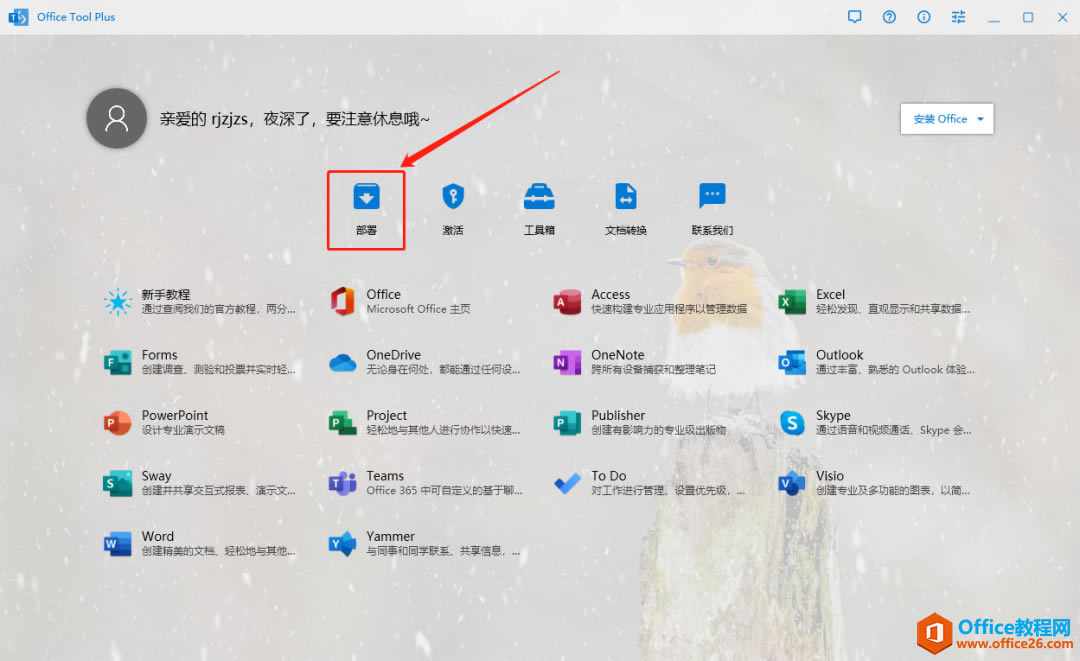
Task: Launch the OneDrive cloud icon
Action: pyautogui.click(x=342, y=362)
